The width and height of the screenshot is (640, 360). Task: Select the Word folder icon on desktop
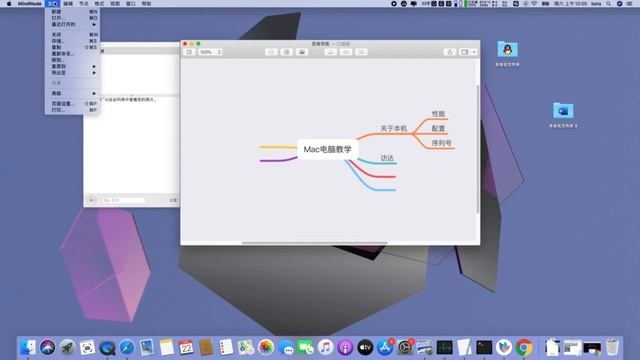(563, 111)
